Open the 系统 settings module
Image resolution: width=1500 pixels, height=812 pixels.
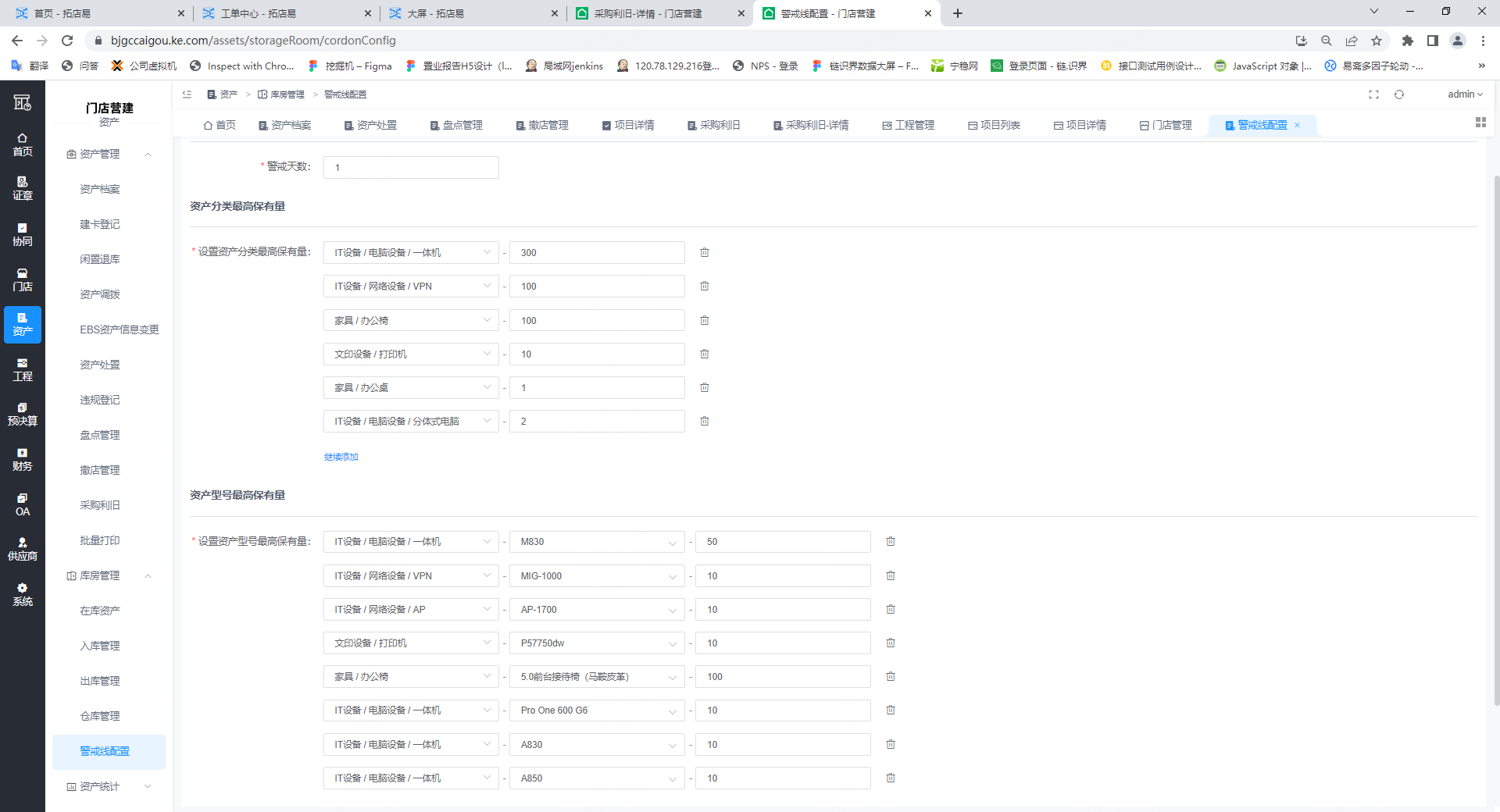(23, 594)
